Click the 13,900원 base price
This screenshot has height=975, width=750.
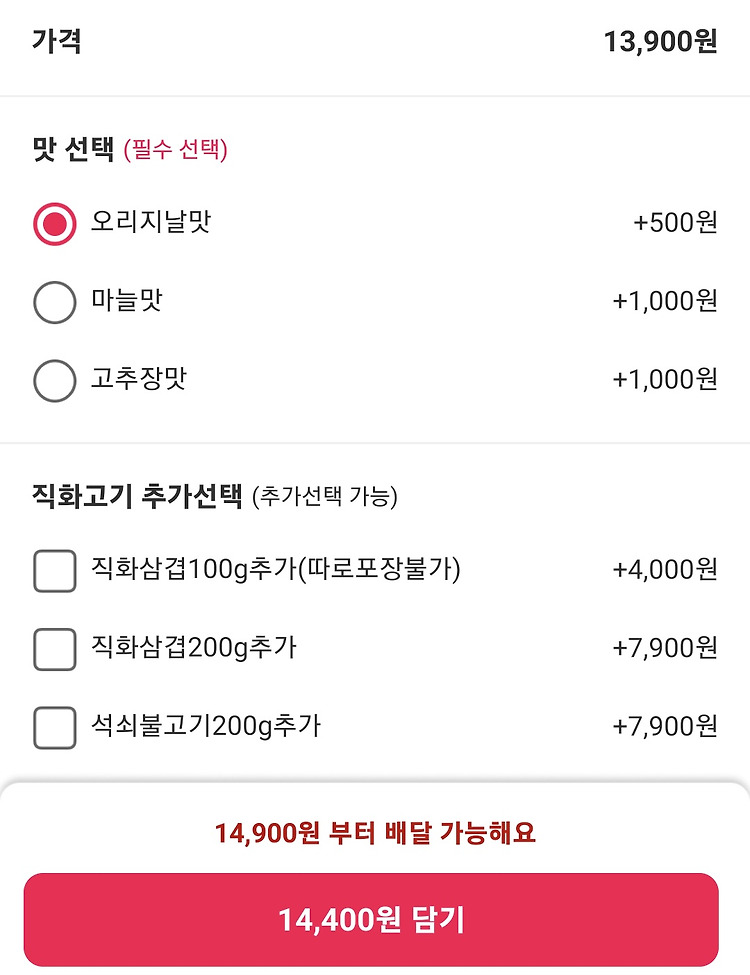coord(660,42)
